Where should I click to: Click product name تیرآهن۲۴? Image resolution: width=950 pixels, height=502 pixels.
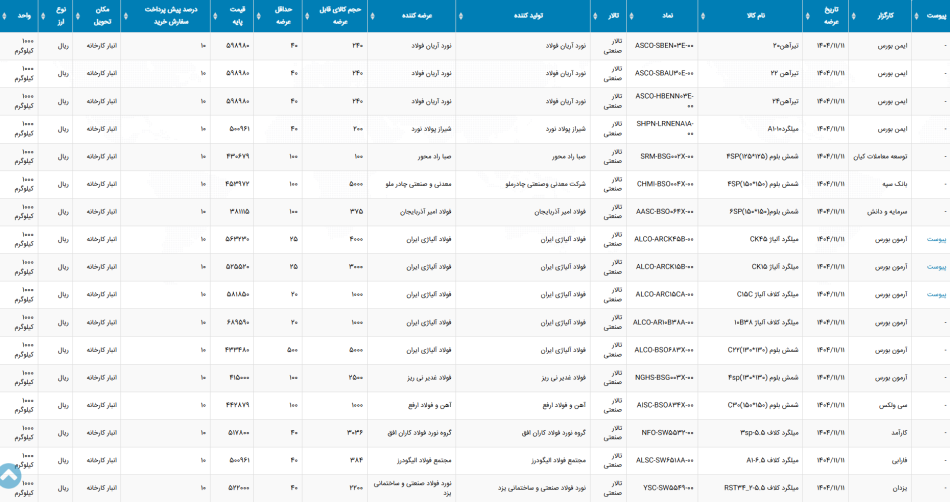pos(785,101)
